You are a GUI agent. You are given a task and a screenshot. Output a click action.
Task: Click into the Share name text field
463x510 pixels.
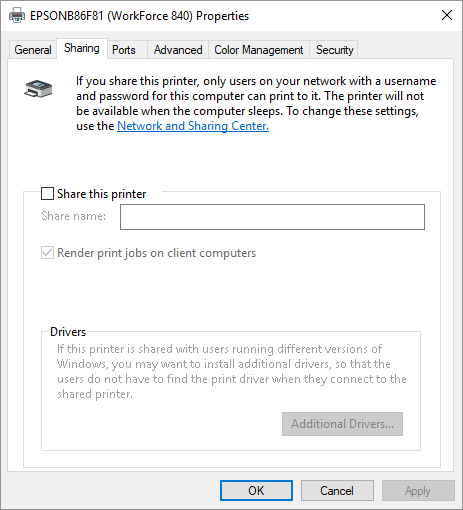point(272,217)
